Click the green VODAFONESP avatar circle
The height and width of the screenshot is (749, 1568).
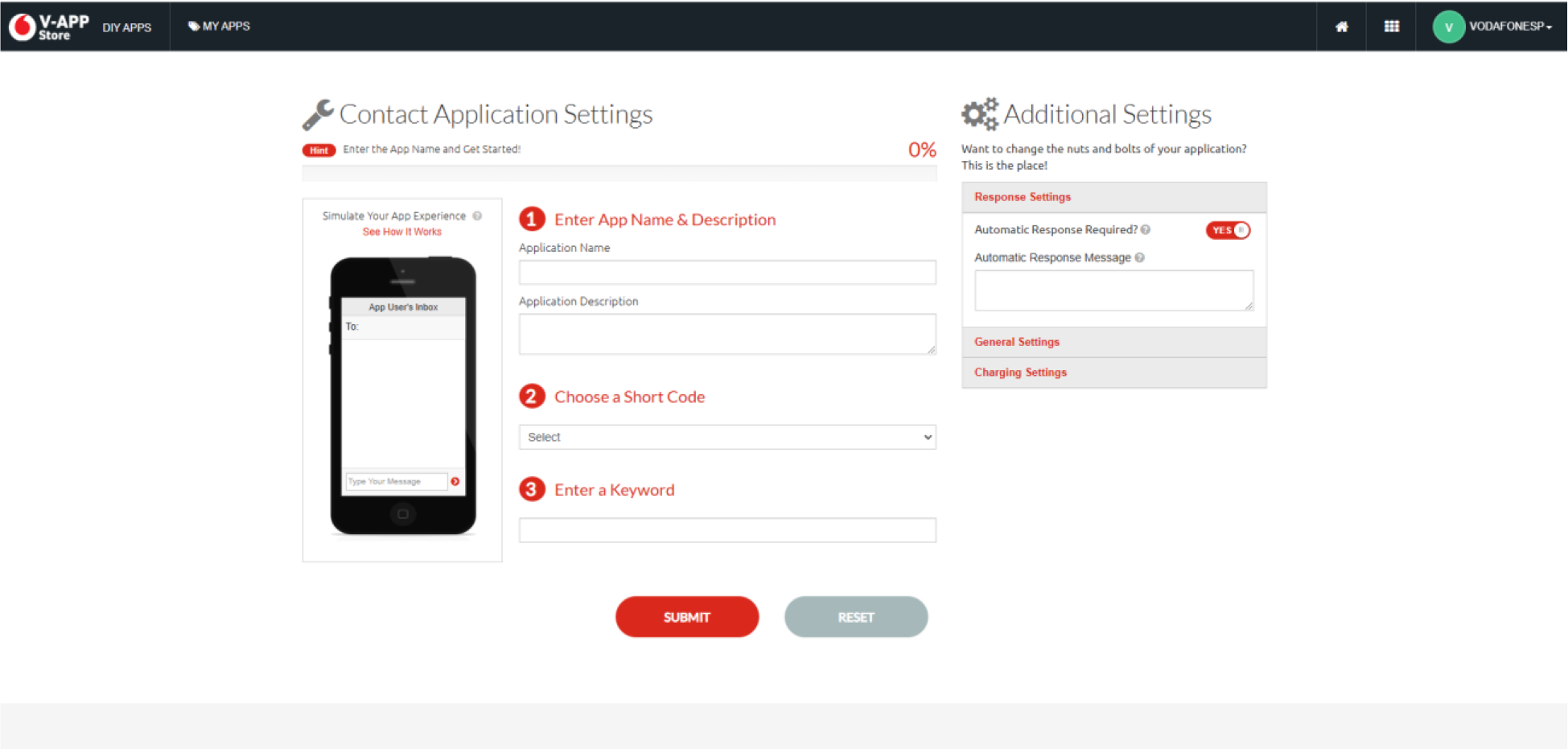1448,26
